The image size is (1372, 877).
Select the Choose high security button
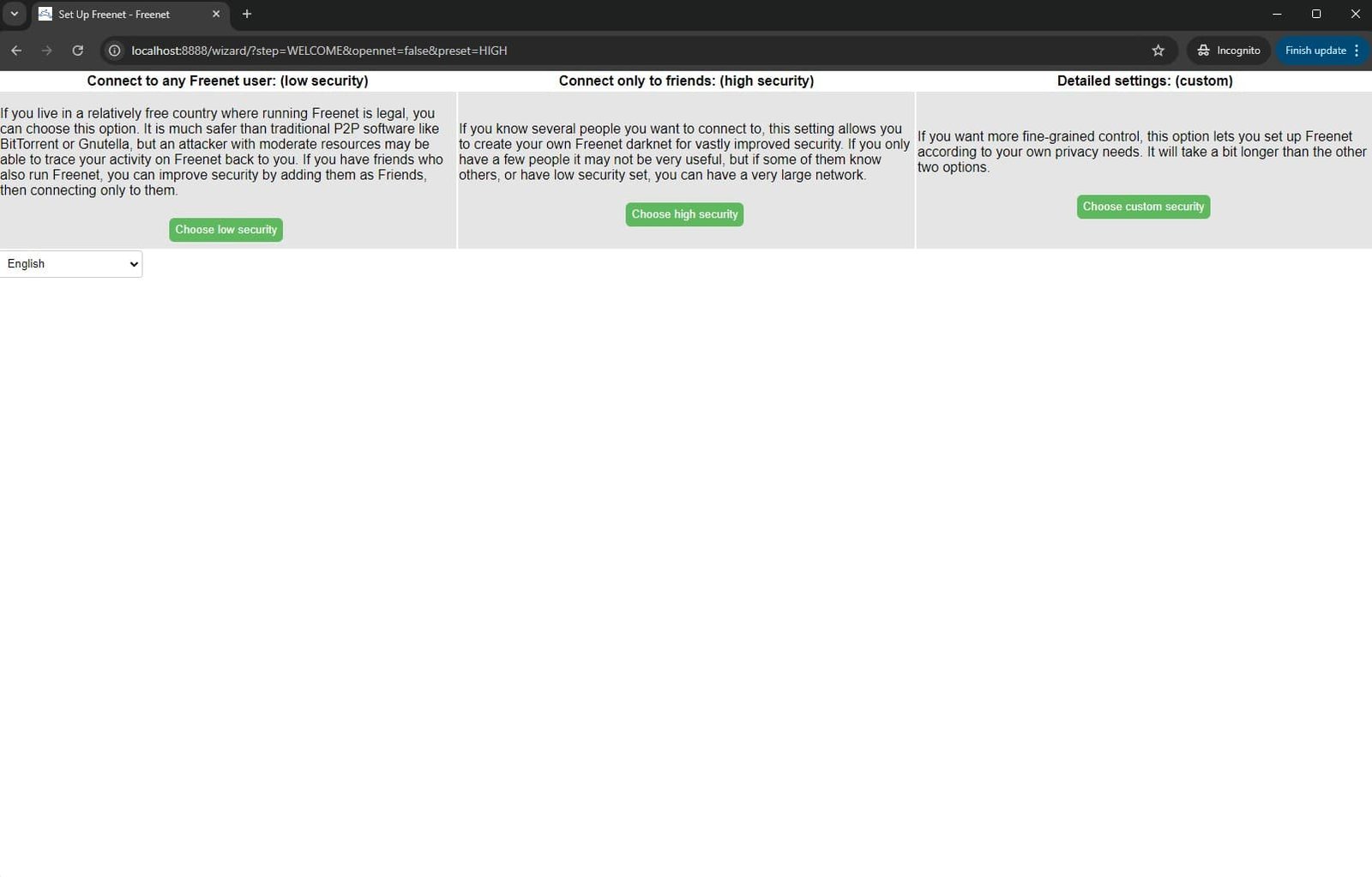pos(684,214)
